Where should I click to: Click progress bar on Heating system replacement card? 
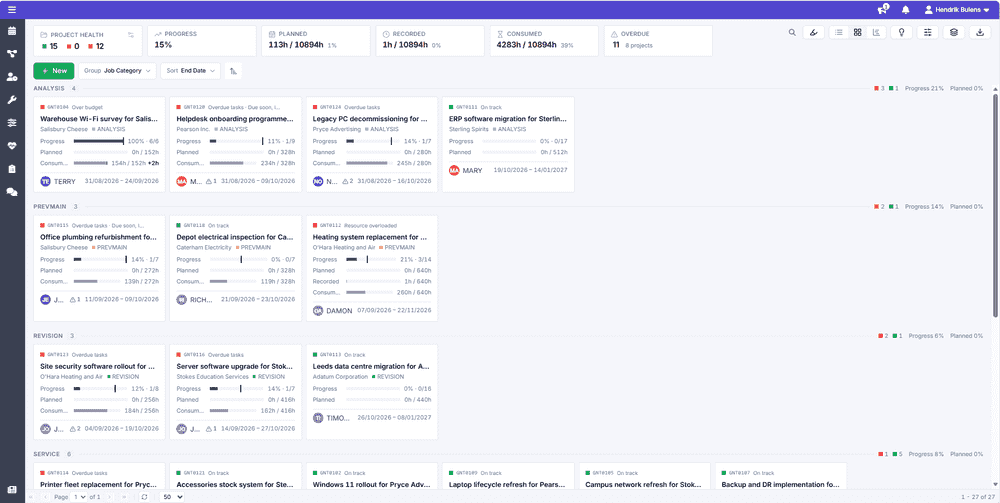pos(371,259)
